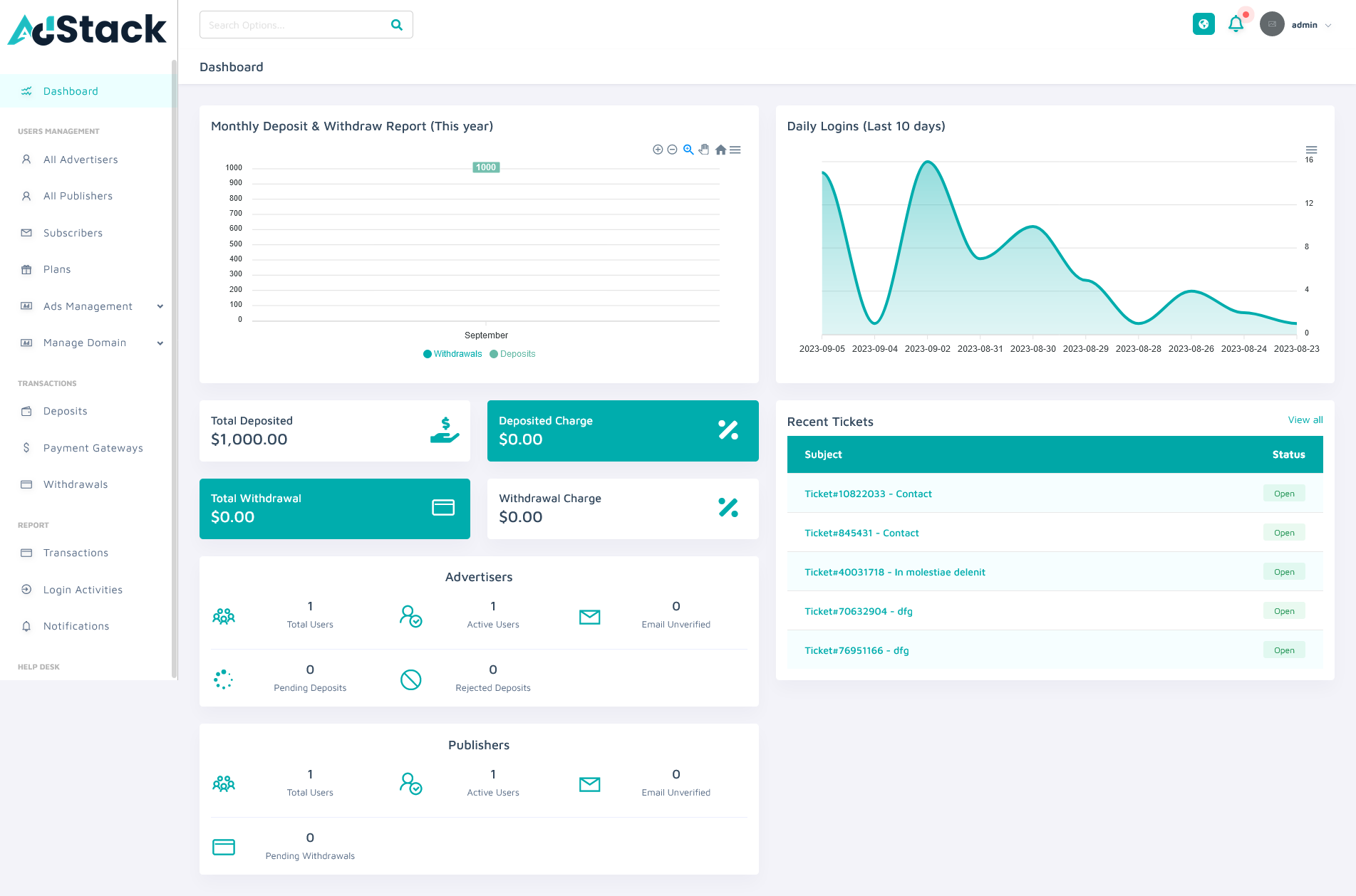Open the language globe icon in header
1356x896 pixels.
click(x=1204, y=24)
